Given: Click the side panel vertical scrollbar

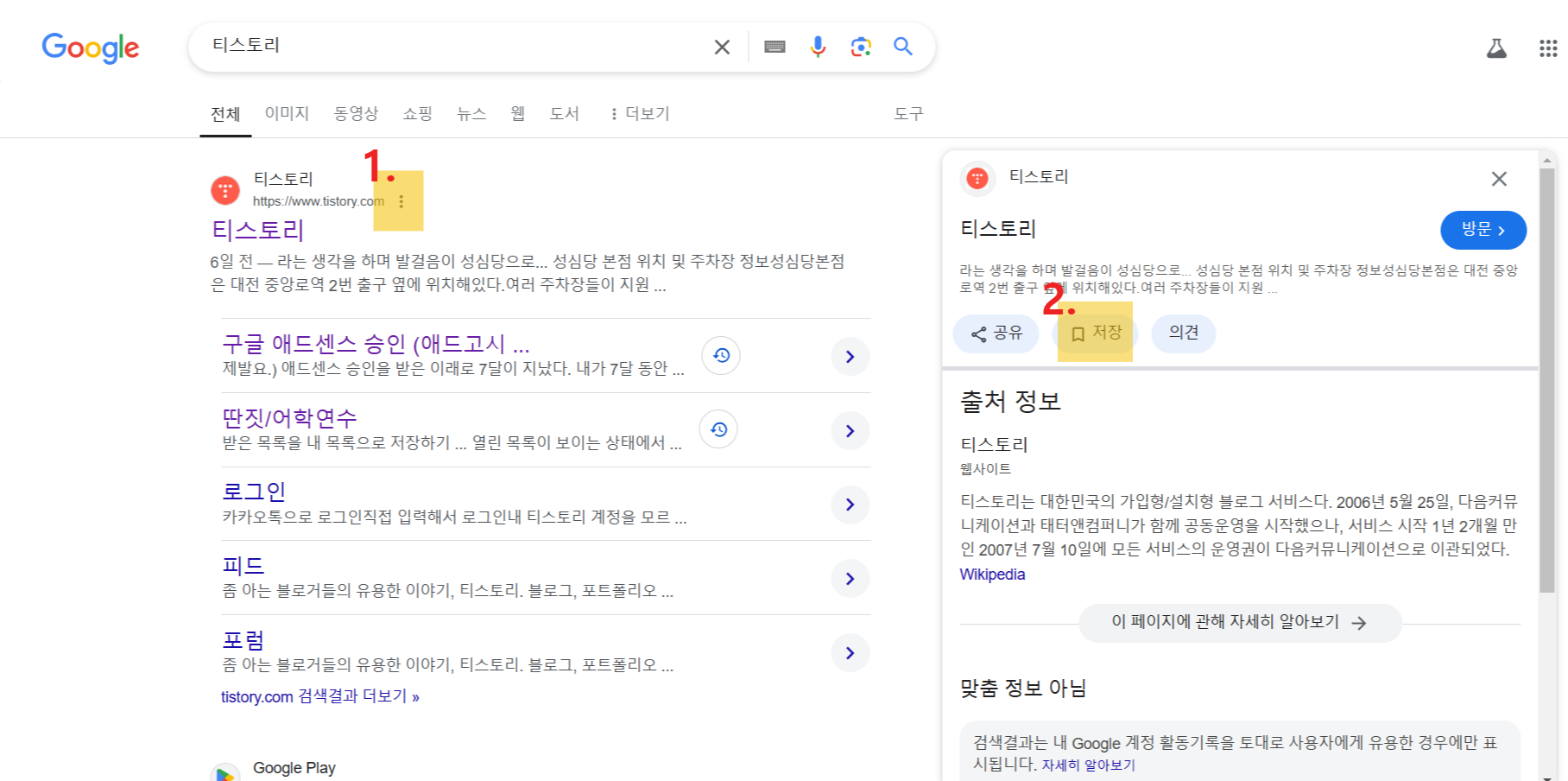Looking at the screenshot, I should 1547,380.
